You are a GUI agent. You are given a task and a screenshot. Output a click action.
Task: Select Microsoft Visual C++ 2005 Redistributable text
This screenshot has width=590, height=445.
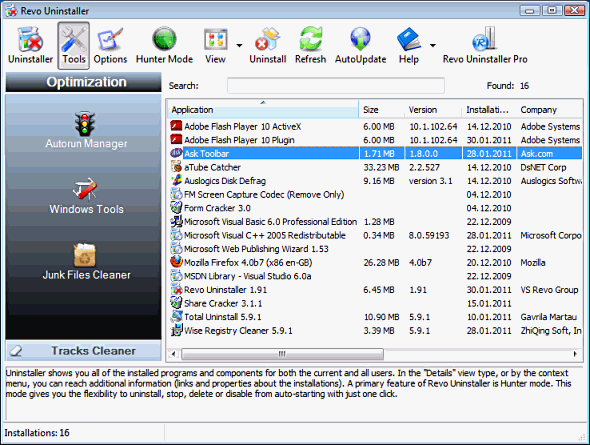tap(265, 235)
